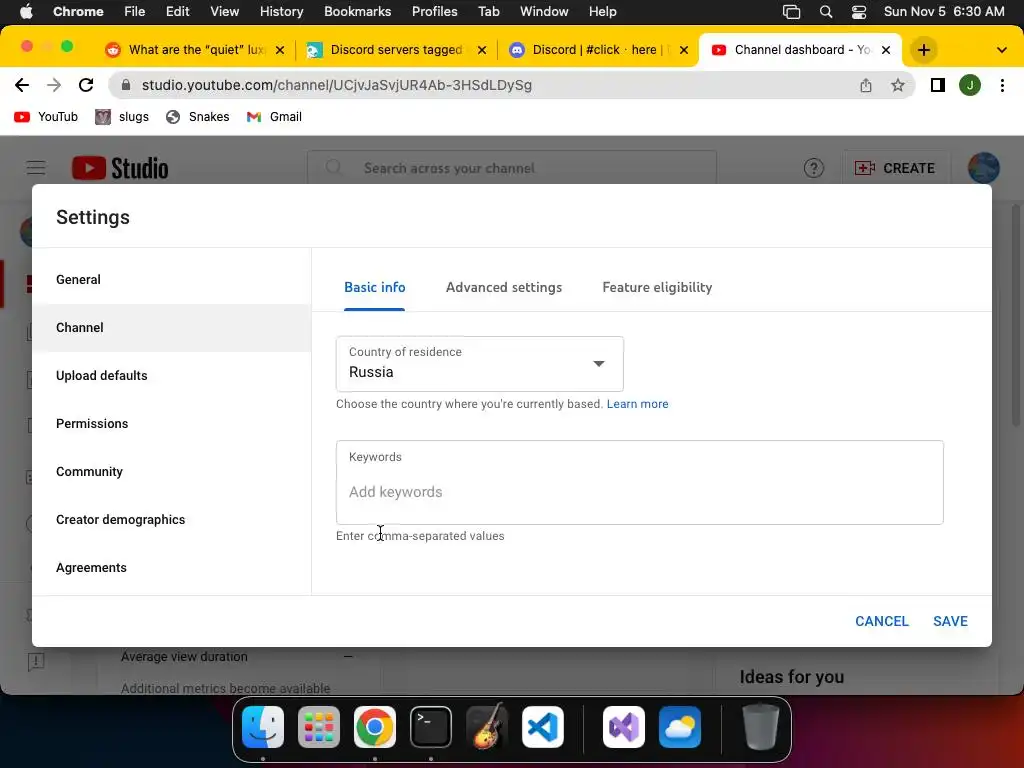The height and width of the screenshot is (768, 1024).
Task: Open the Chrome profile avatar J
Action: pyautogui.click(x=970, y=85)
